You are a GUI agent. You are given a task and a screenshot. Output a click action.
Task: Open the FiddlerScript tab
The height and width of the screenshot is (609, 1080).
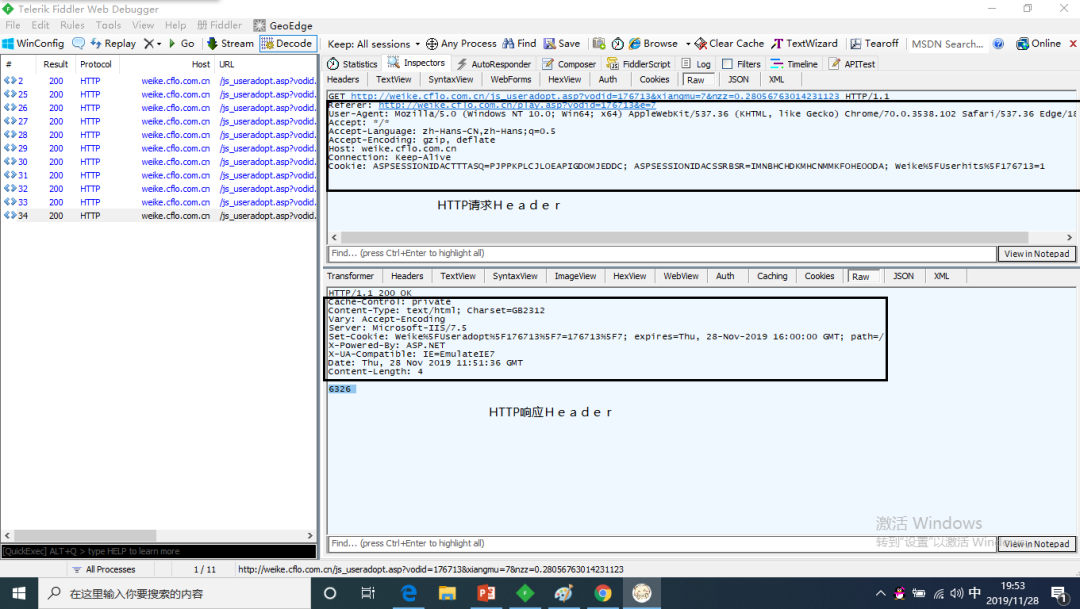[638, 64]
